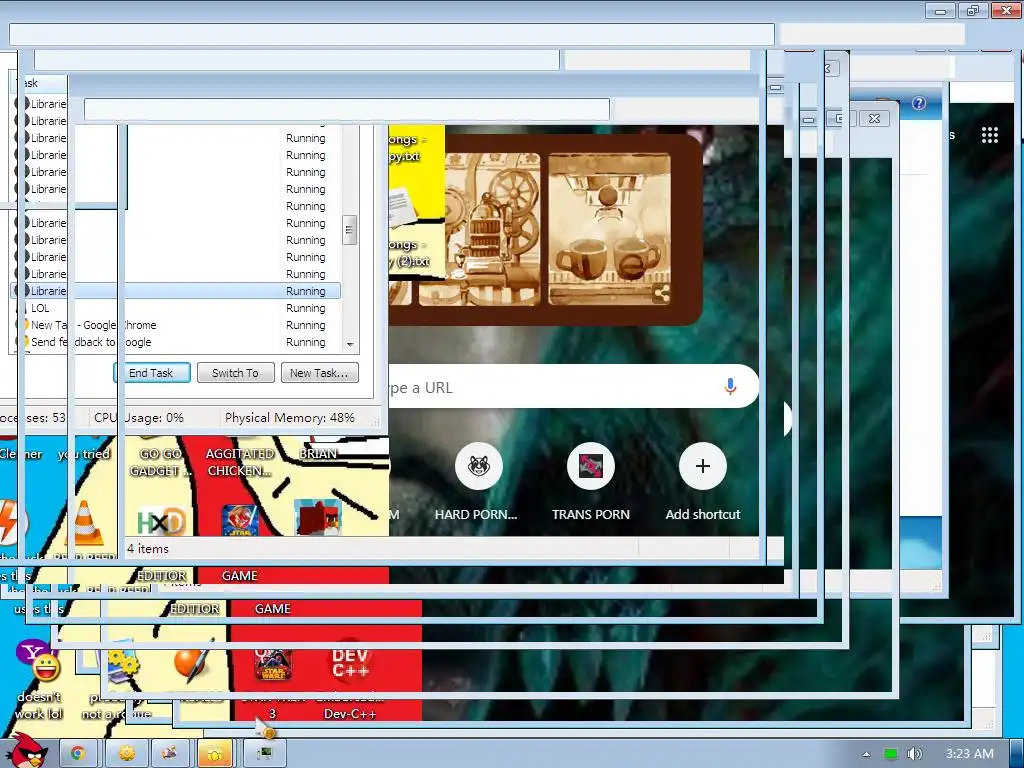
Task: Select the VLC traffic cone icon
Action: [85, 523]
